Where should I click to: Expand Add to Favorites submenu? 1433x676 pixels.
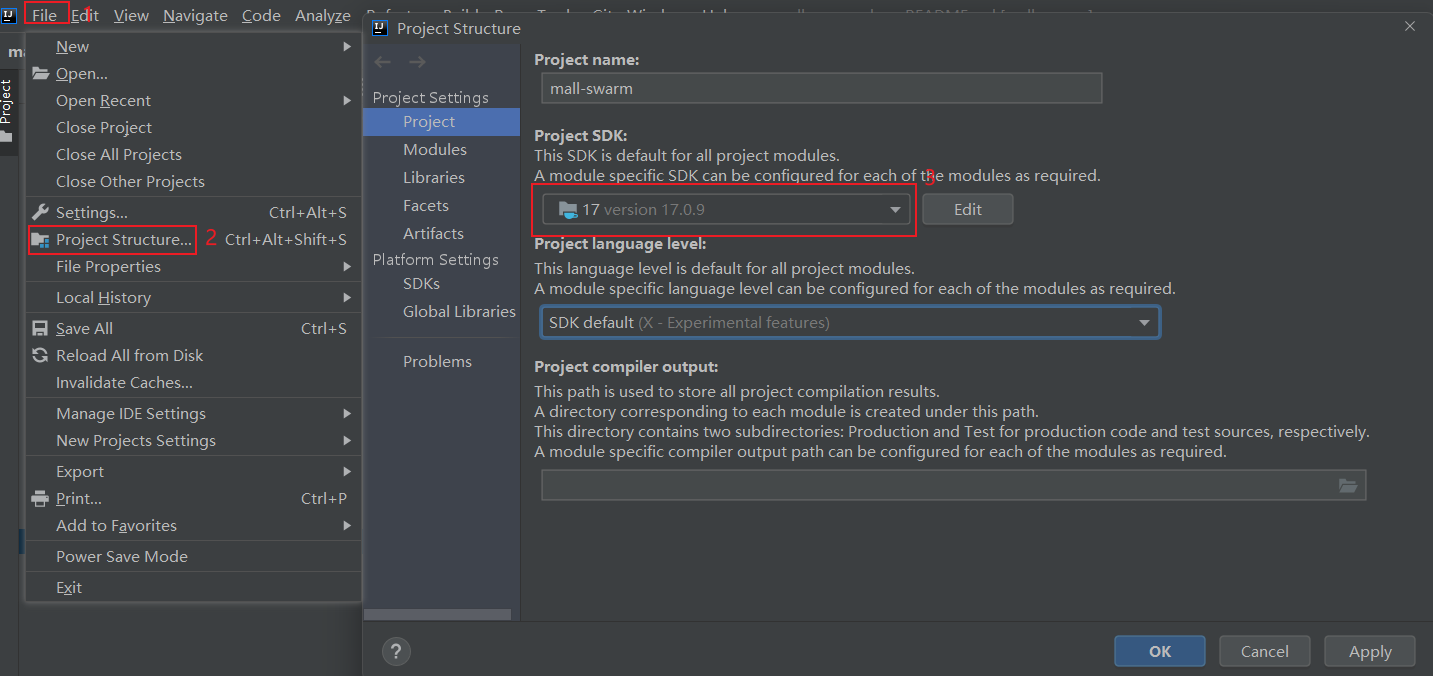point(193,525)
